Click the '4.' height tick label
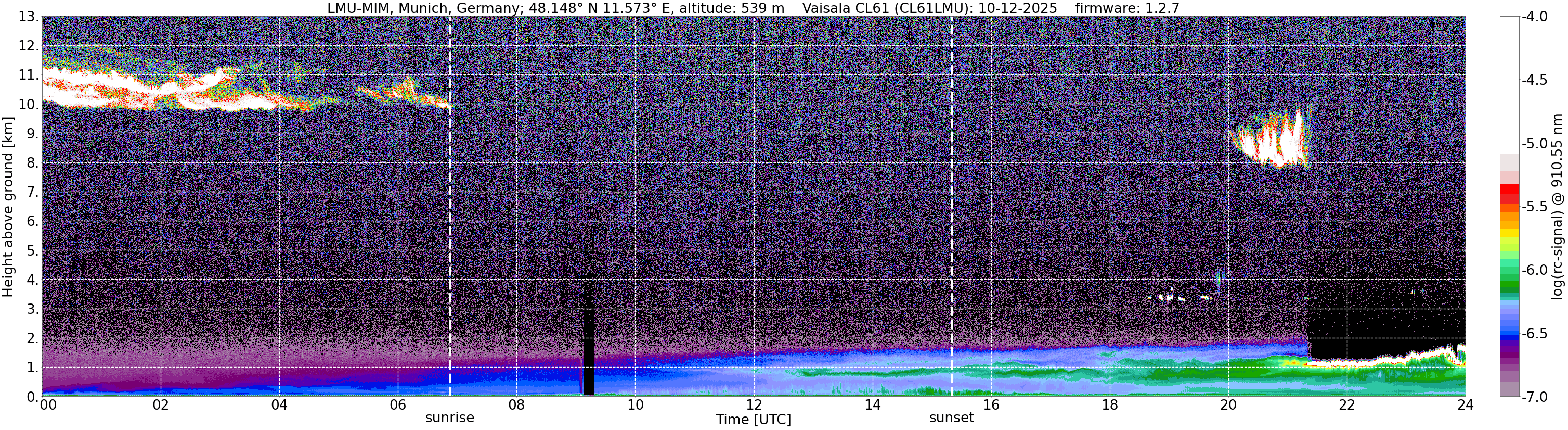The image size is (1568, 430). (x=32, y=280)
